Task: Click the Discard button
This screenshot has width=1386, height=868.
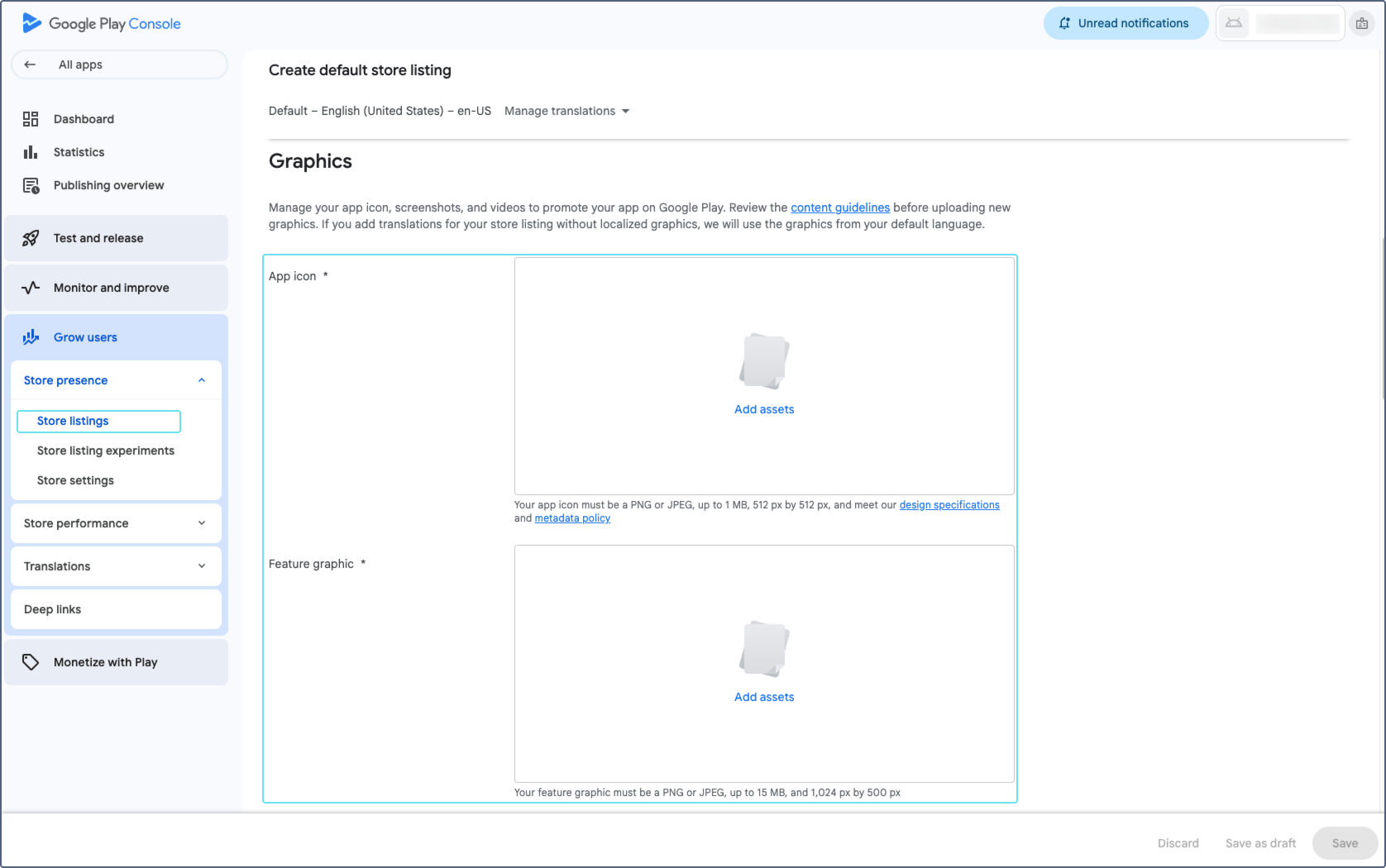Action: [x=1178, y=843]
